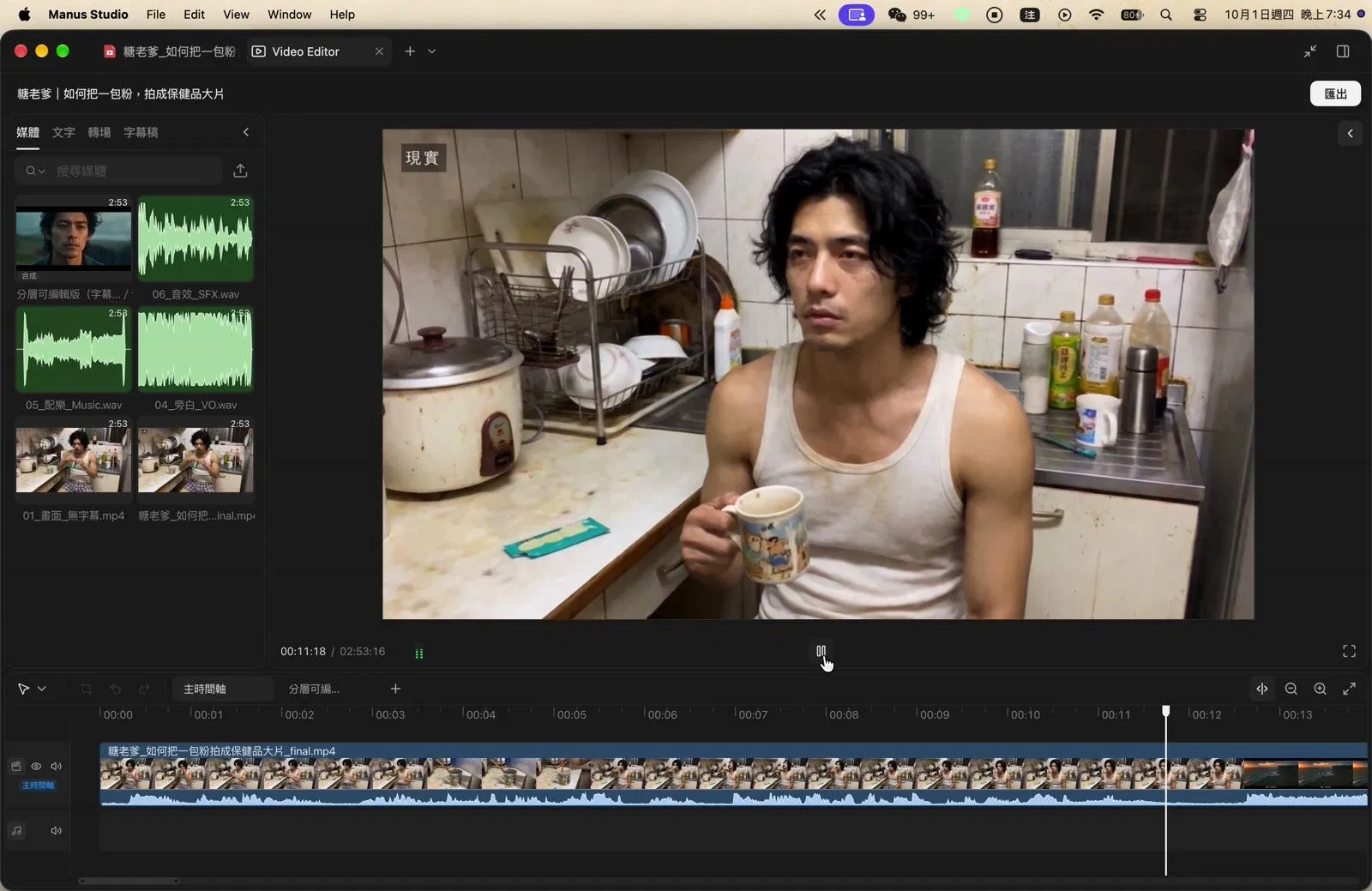The width and height of the screenshot is (1372, 891).
Task: Select the 媒體 tab
Action: pyautogui.click(x=28, y=132)
